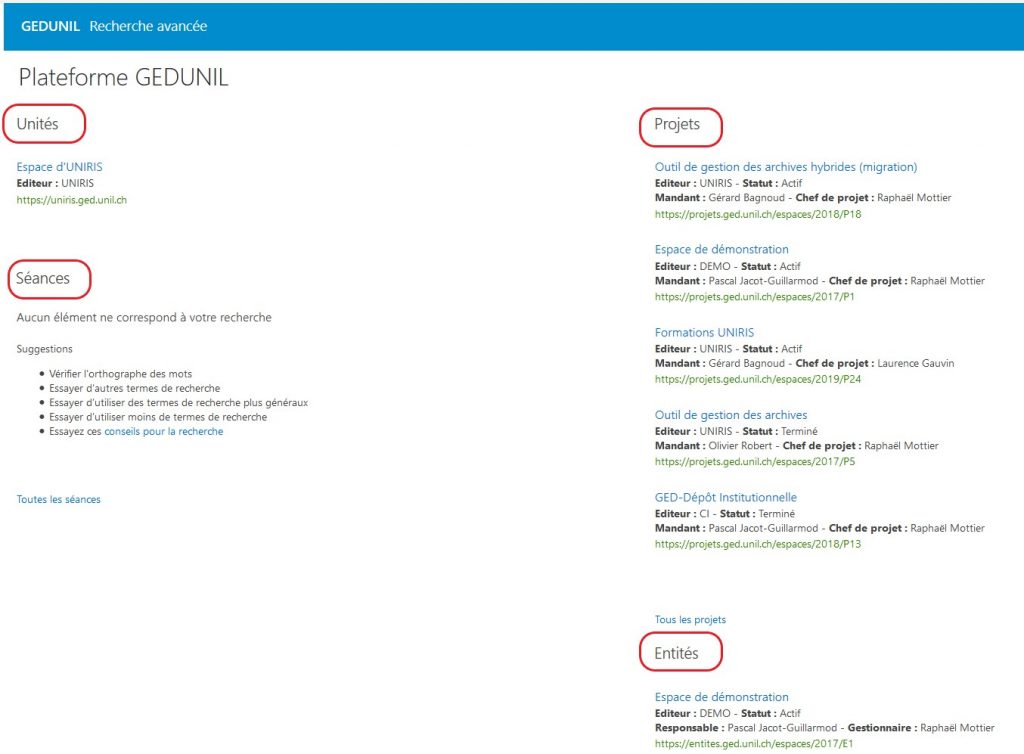Click the Toutes les séances link
This screenshot has height=754, width=1024.
click(x=58, y=499)
